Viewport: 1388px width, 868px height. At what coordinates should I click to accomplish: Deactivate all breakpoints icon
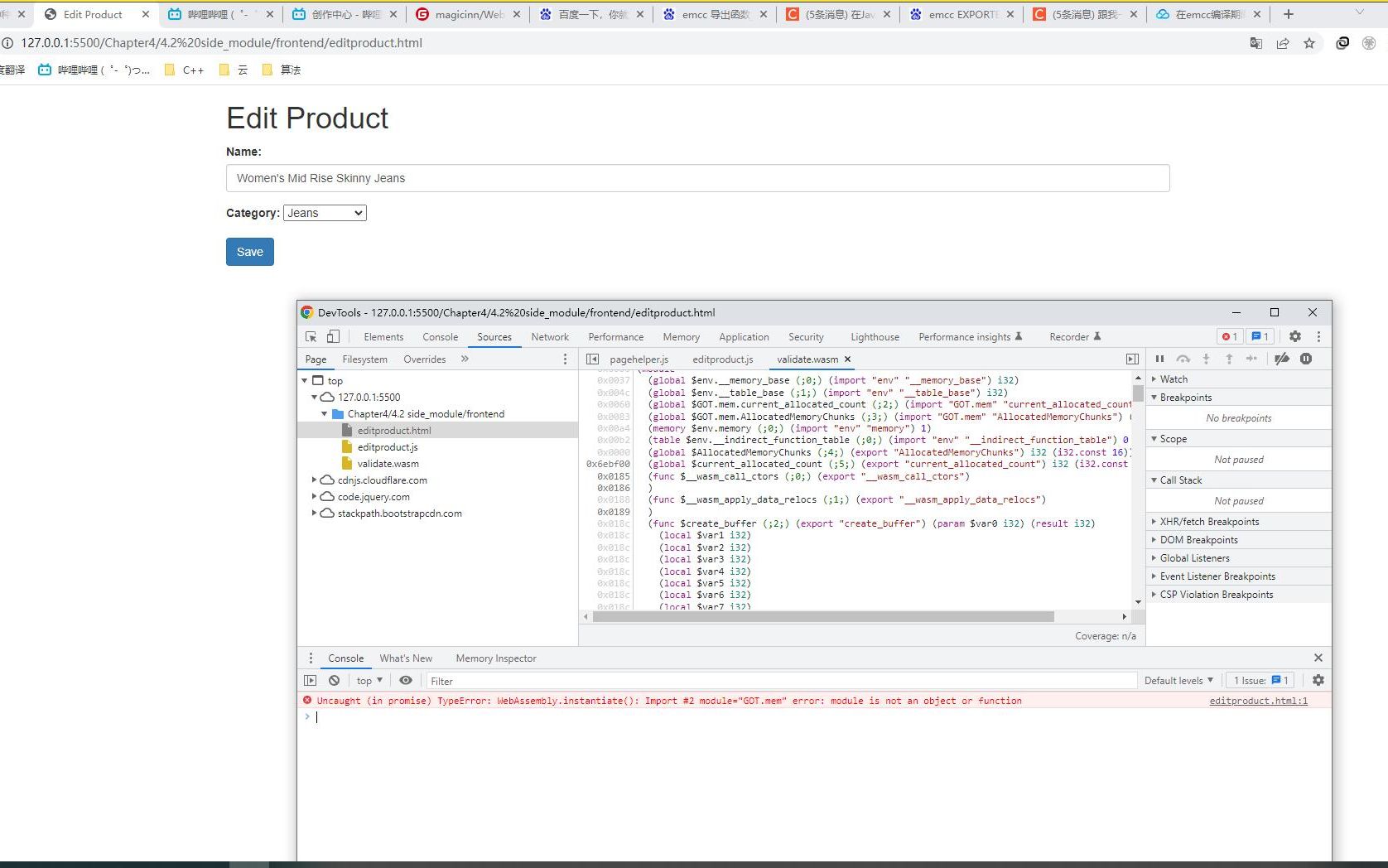(1282, 359)
